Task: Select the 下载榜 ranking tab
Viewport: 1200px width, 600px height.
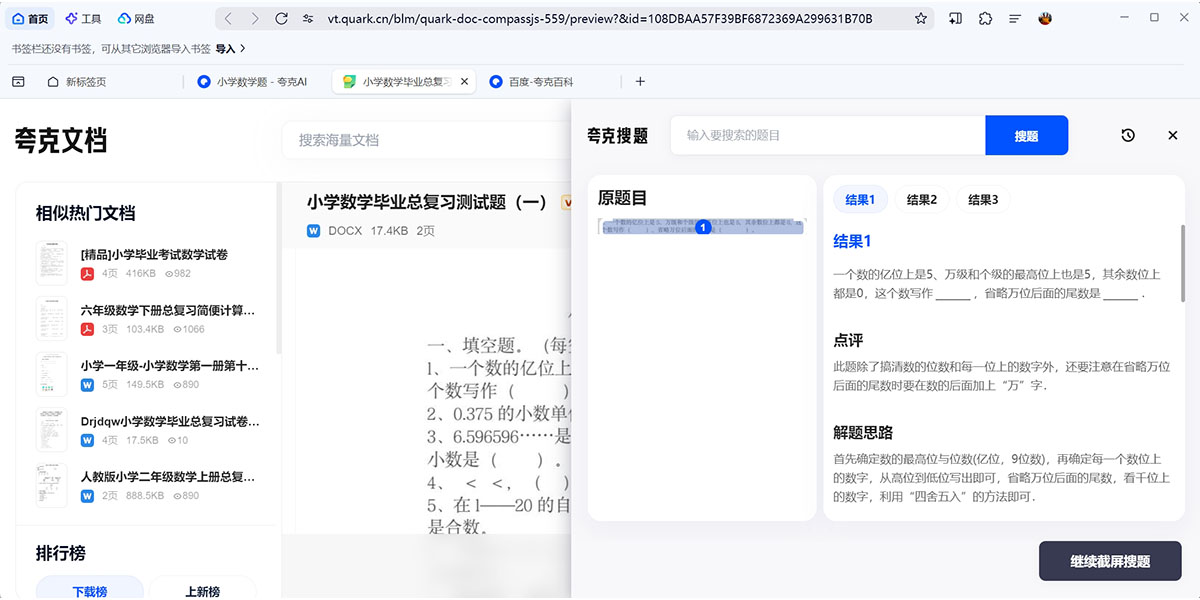Action: tap(89, 590)
